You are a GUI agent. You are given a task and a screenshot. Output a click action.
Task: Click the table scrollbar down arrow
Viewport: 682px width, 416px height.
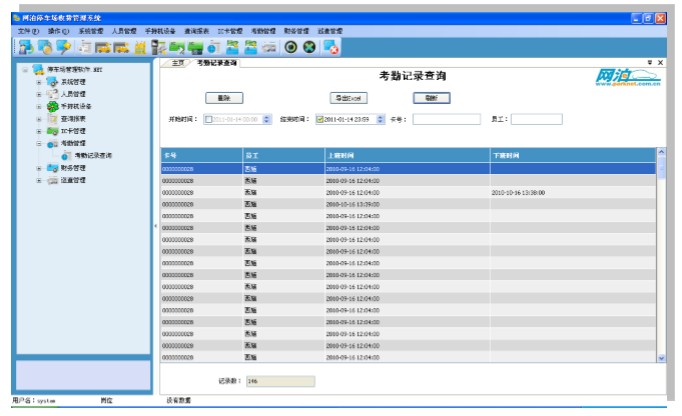pos(661,358)
